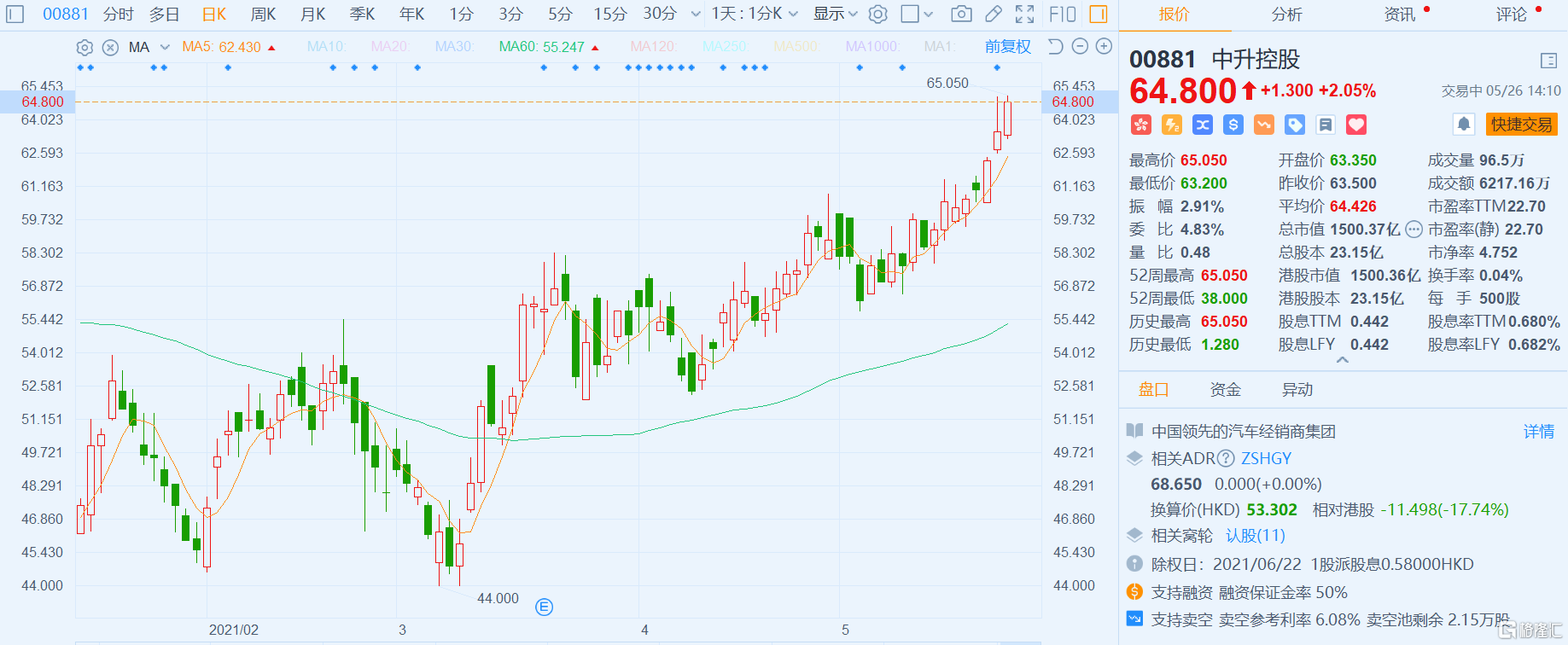
Task: Switch to the 资金 capital tab
Action: (x=1226, y=390)
